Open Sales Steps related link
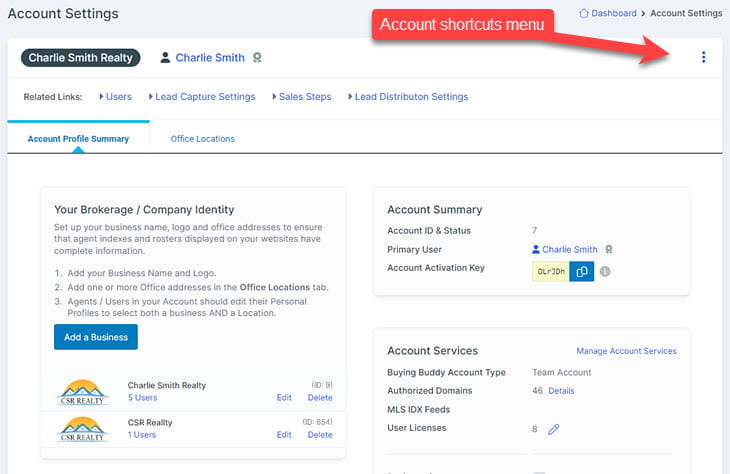This screenshot has height=474, width=730. (305, 97)
